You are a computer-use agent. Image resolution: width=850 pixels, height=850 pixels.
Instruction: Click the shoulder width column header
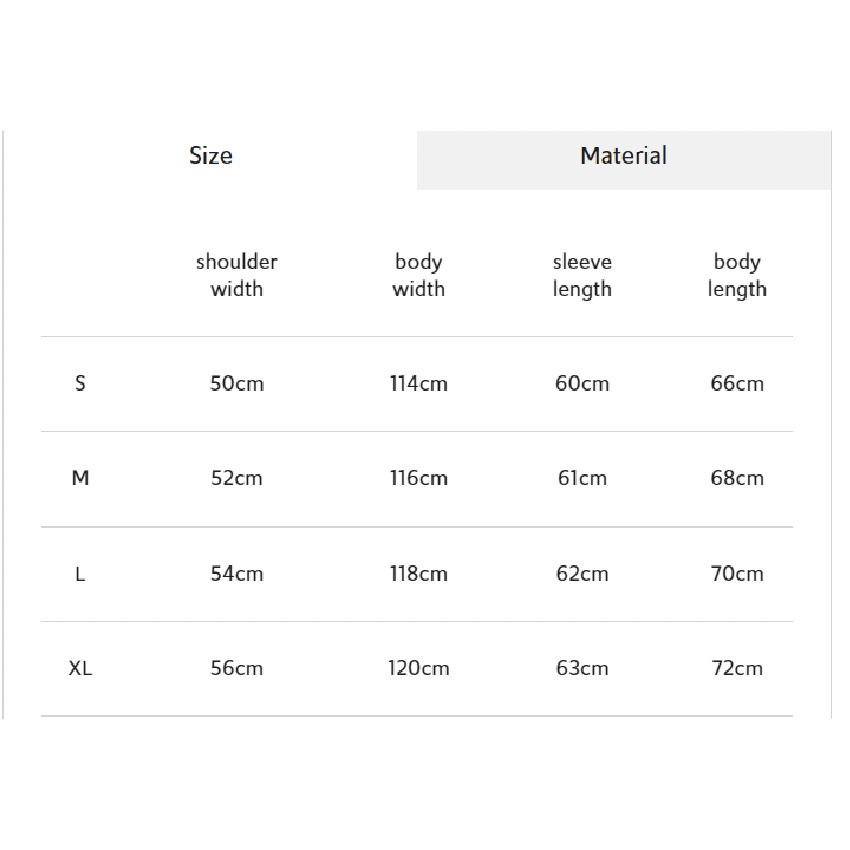(237, 275)
